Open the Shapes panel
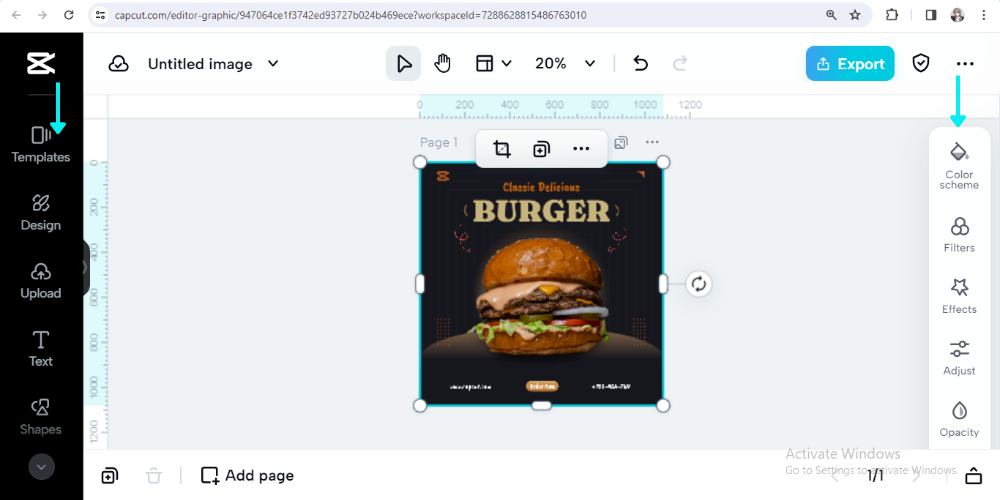1000x500 pixels. click(x=41, y=417)
